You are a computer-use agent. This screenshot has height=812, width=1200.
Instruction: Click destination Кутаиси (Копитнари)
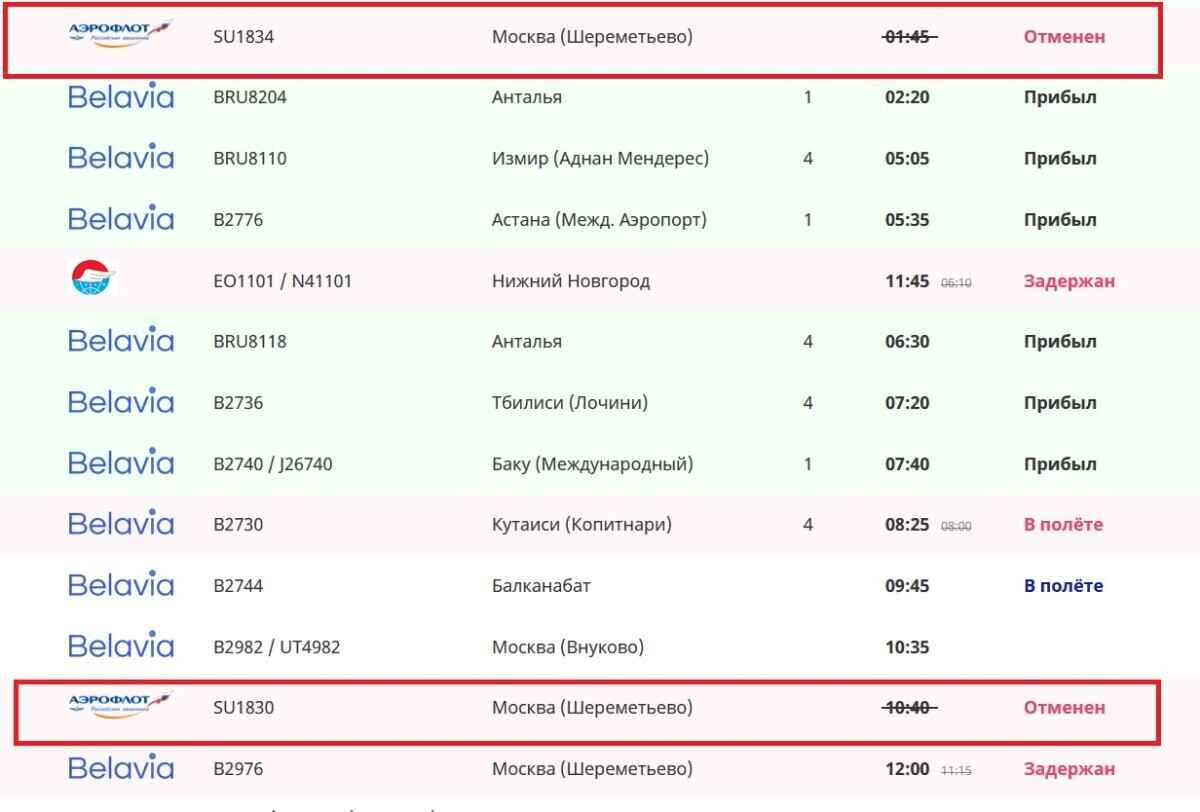click(582, 525)
